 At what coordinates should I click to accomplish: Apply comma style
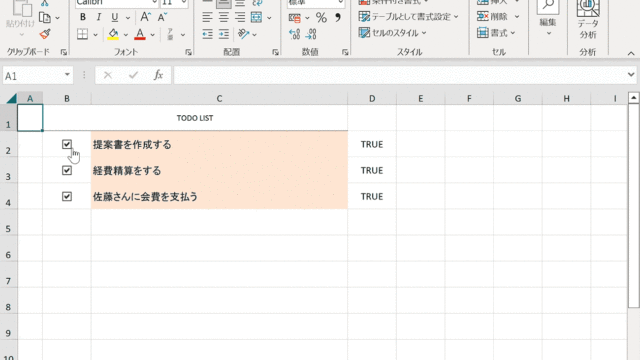click(x=338, y=18)
